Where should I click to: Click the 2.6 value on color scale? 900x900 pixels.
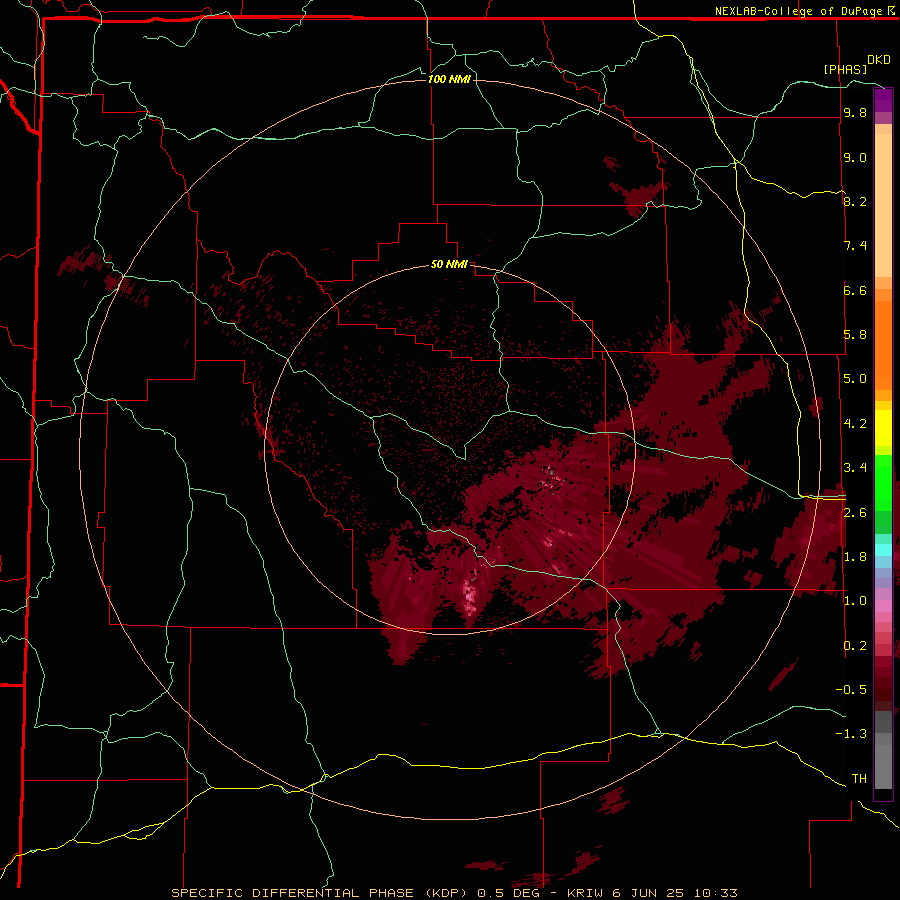pyautogui.click(x=855, y=513)
